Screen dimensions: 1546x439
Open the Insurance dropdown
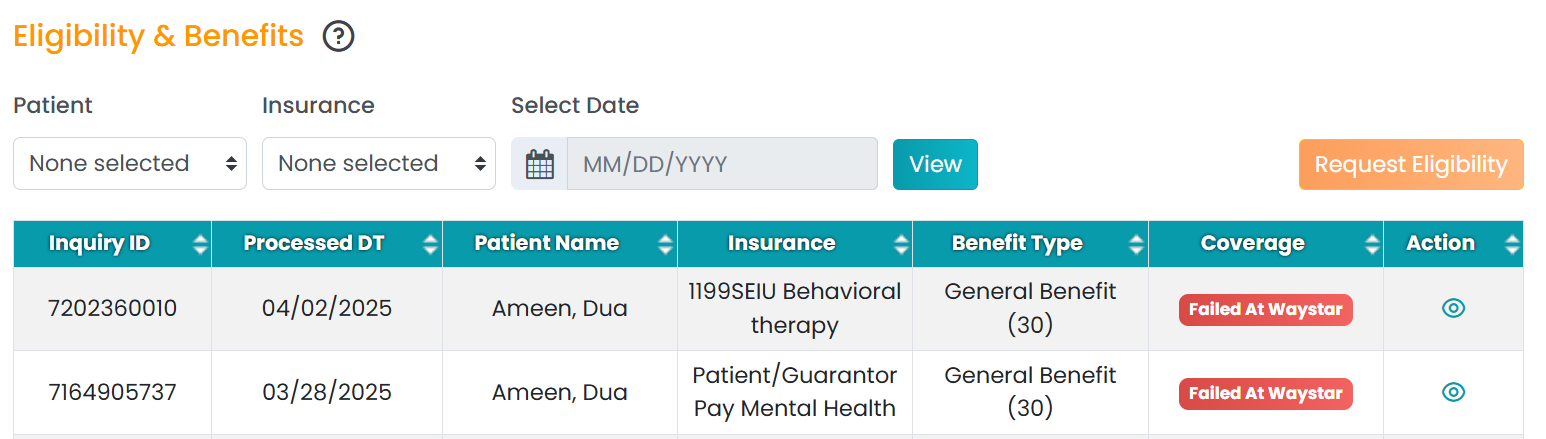tap(379, 164)
